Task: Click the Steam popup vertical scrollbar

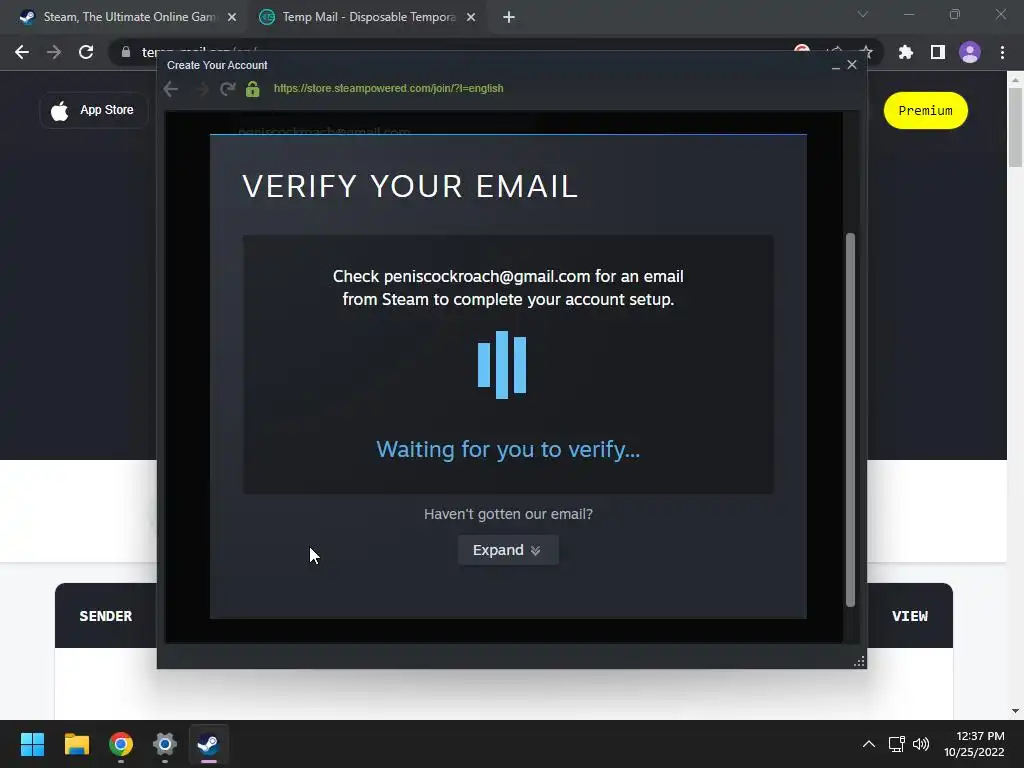Action: [x=850, y=419]
